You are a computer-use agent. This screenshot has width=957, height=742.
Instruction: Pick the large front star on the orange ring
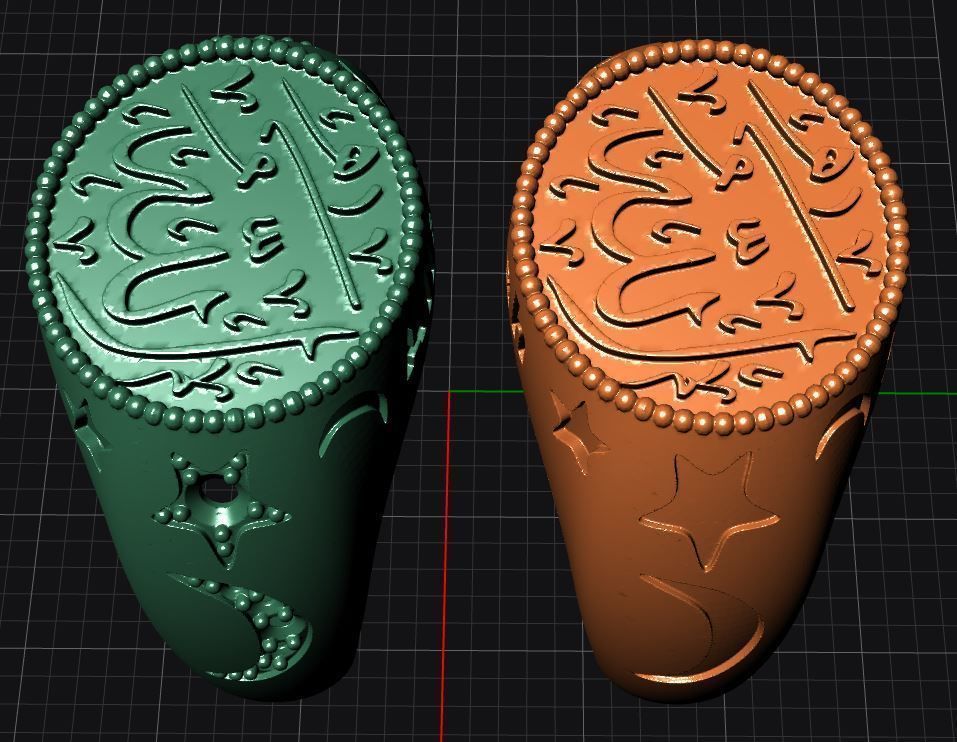point(711,511)
